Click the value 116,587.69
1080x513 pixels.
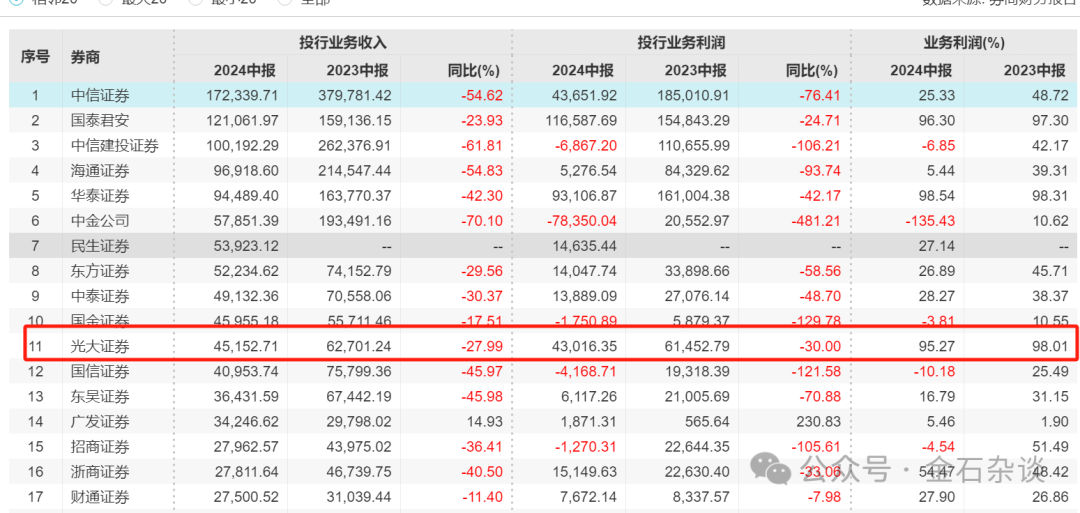coord(580,121)
